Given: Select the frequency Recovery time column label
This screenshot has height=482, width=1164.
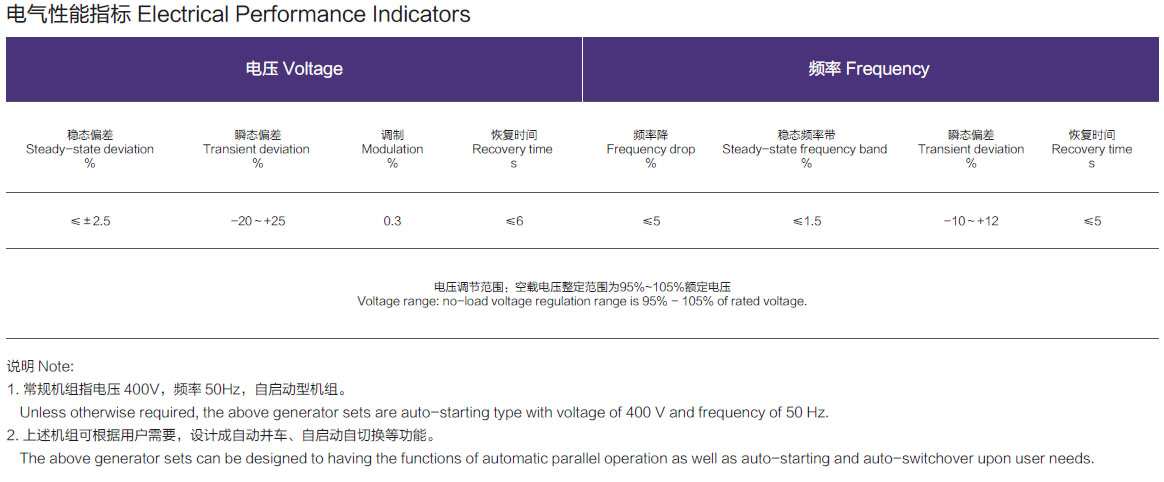Looking at the screenshot, I should click(x=1091, y=149).
